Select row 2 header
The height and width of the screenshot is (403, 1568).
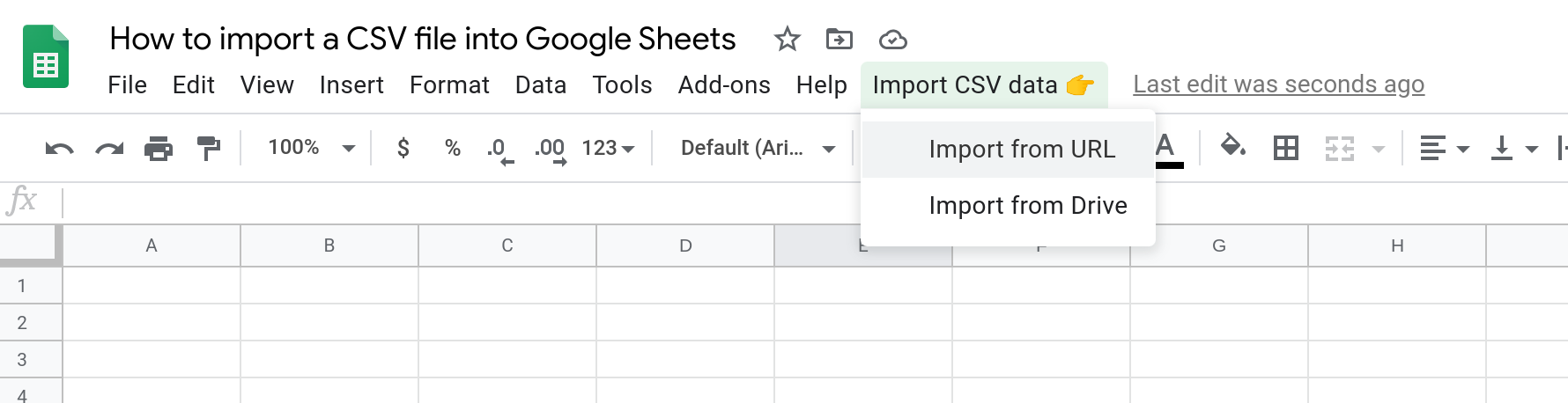point(31,323)
